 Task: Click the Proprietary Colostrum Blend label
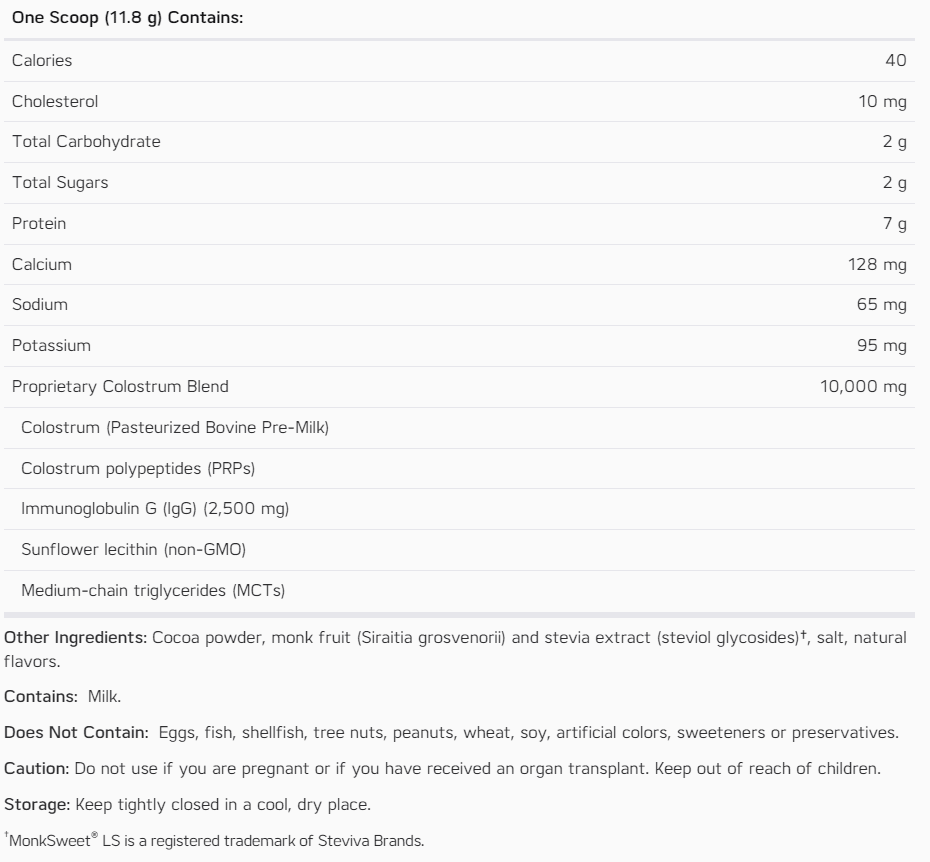(120, 387)
